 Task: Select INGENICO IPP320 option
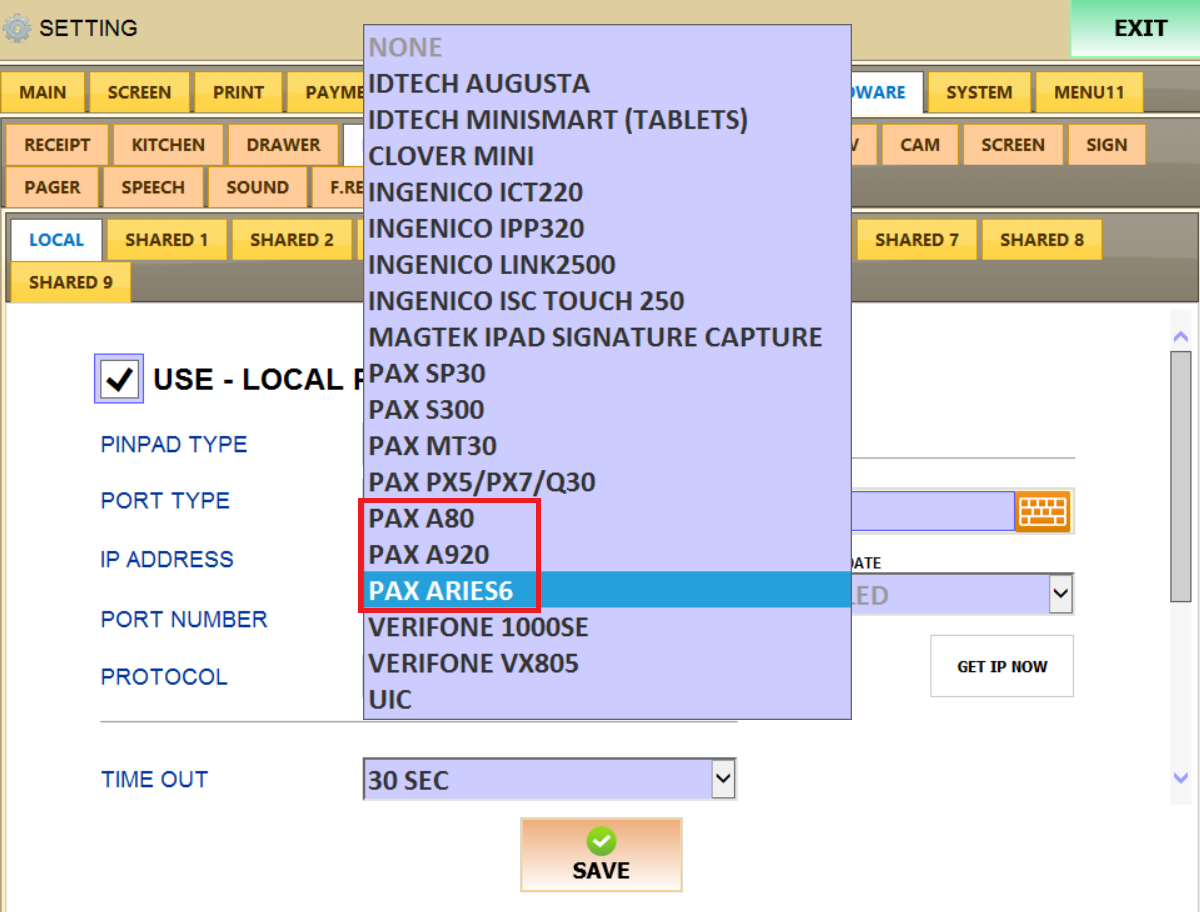coord(607,228)
